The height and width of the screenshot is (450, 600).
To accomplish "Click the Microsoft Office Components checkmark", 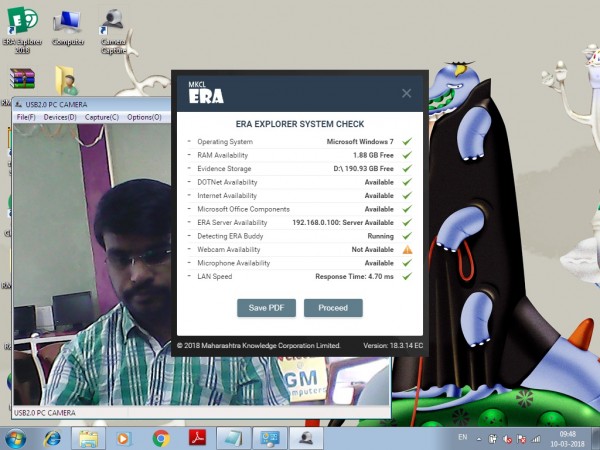I will (407, 209).
